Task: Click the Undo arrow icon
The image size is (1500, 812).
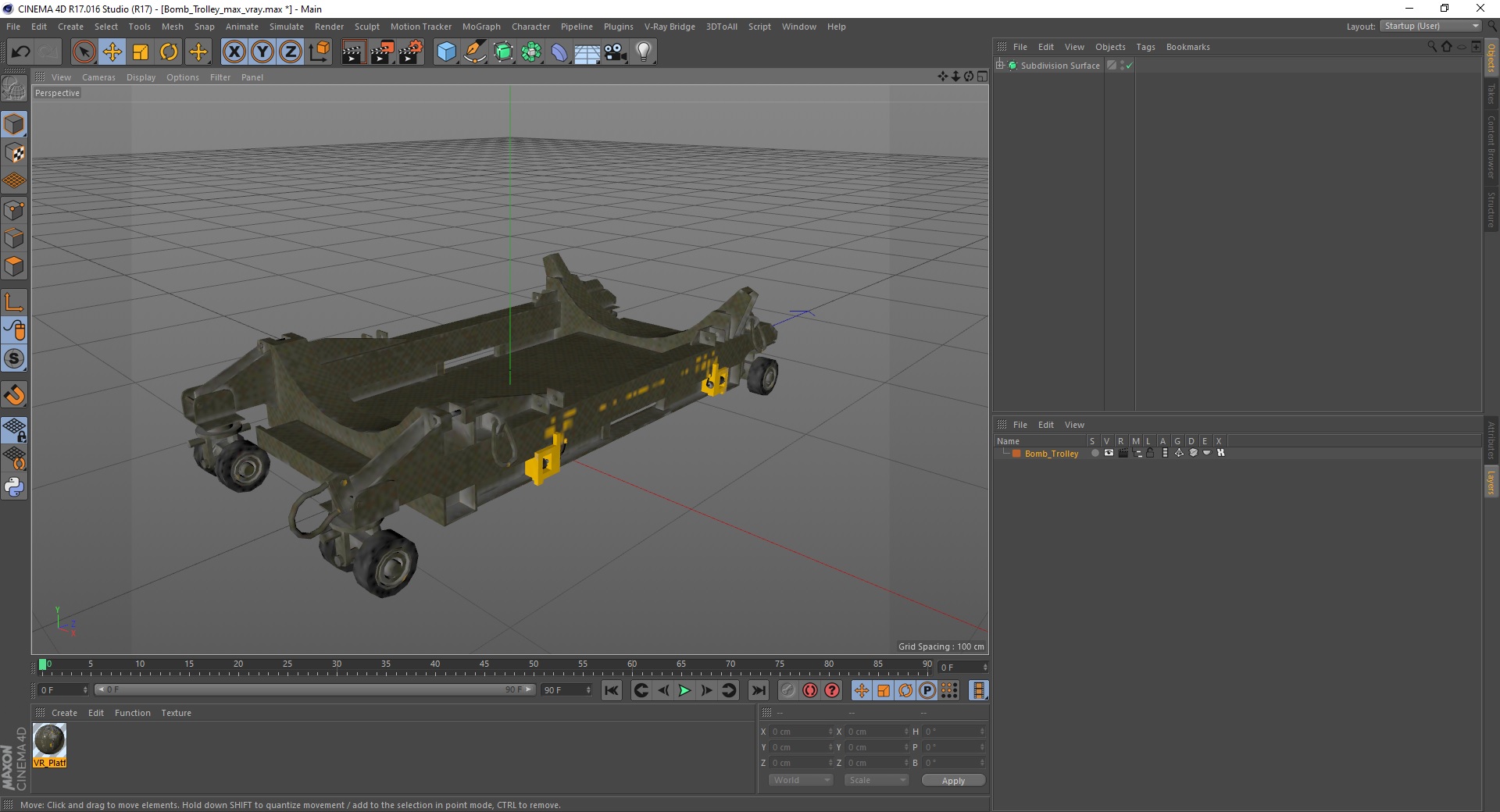Action: (x=20, y=52)
